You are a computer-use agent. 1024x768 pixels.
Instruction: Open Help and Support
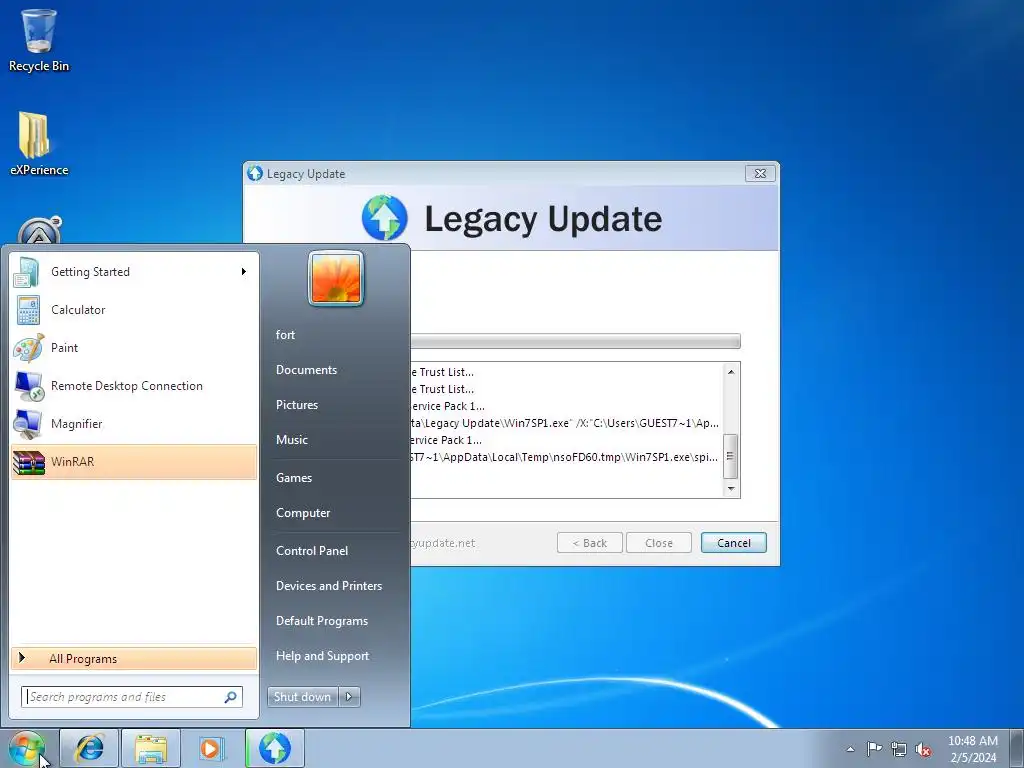click(x=322, y=656)
